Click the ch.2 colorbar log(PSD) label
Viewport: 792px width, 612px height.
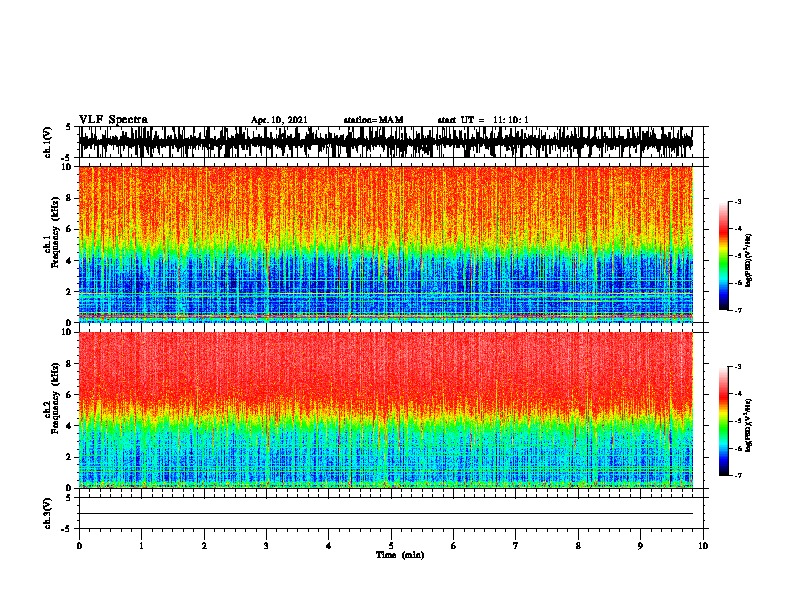(748, 425)
